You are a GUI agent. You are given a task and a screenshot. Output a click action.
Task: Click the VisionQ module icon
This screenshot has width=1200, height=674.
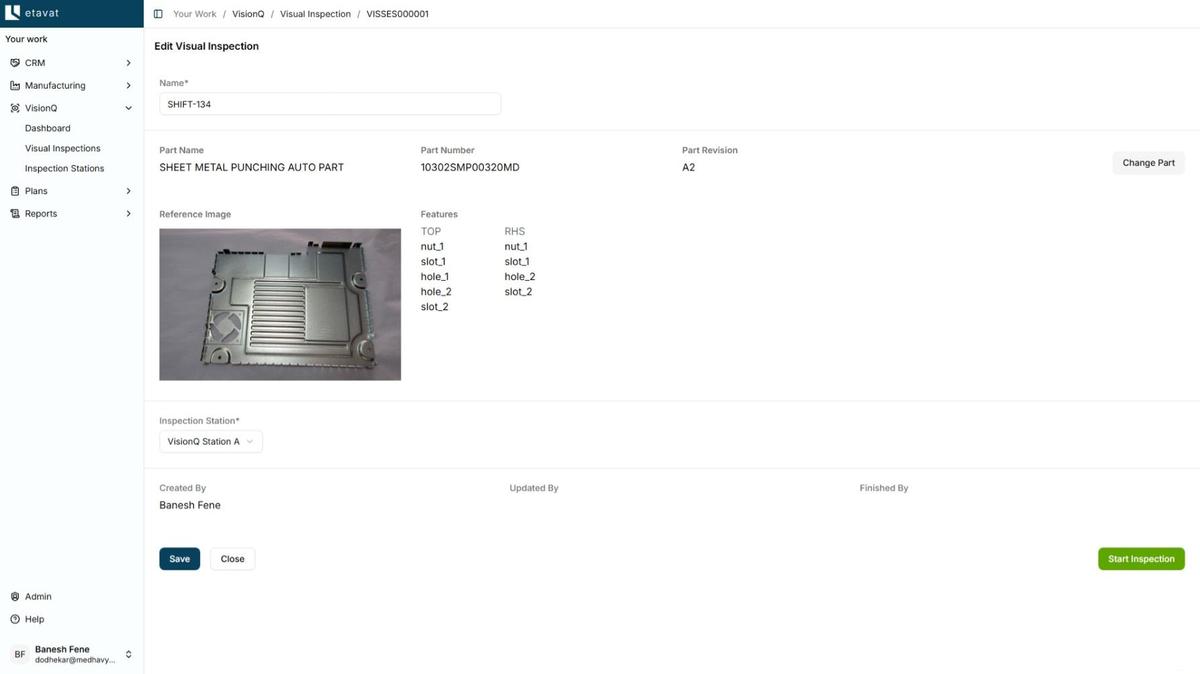point(14,108)
